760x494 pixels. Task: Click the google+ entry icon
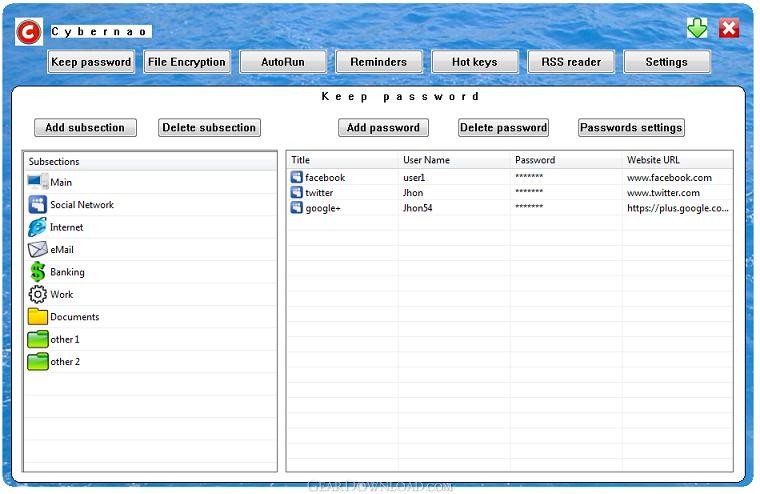pyautogui.click(x=296, y=207)
